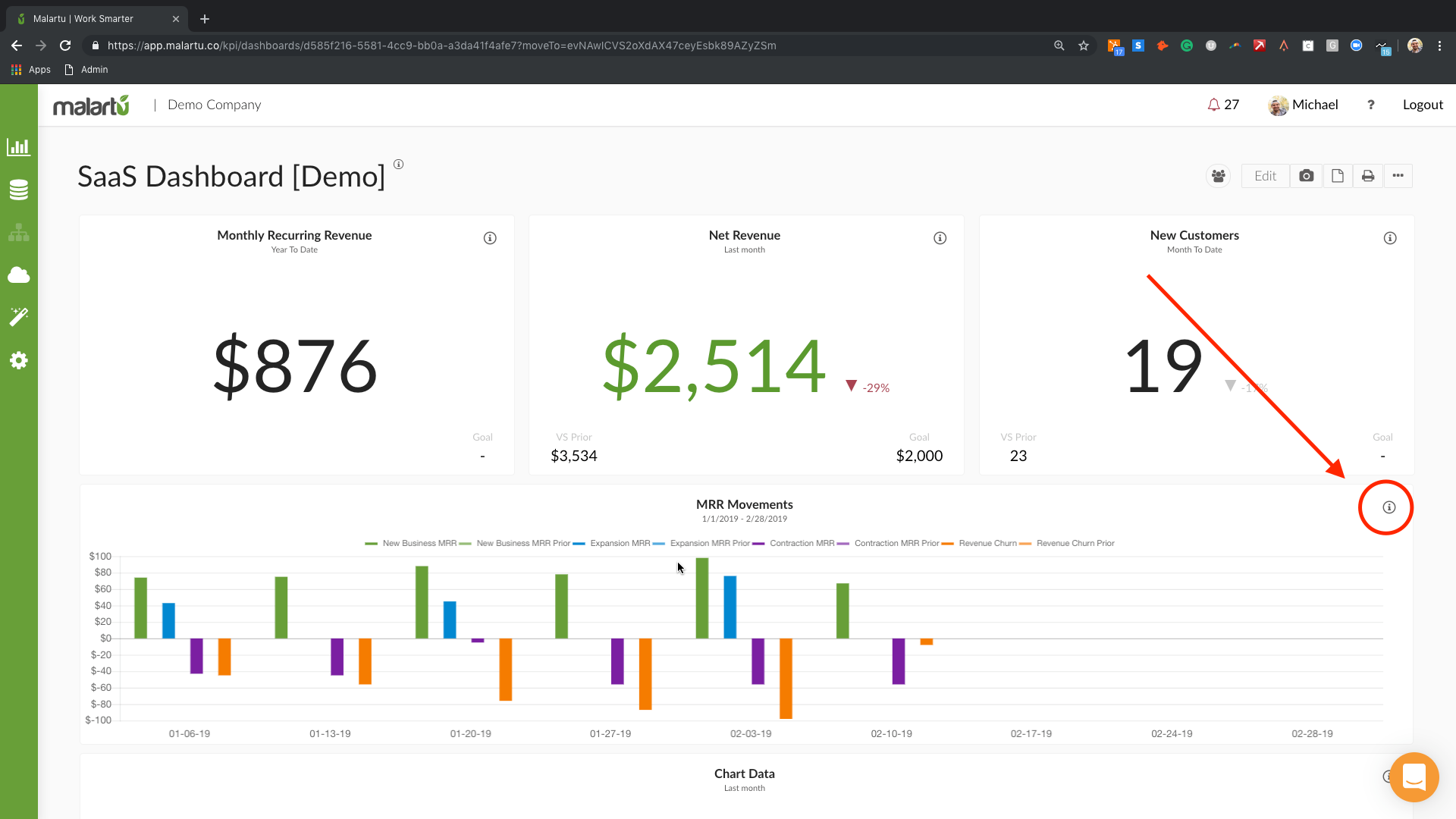This screenshot has height=819, width=1456.
Task: Print the dashboard with printer icon
Action: pyautogui.click(x=1368, y=176)
